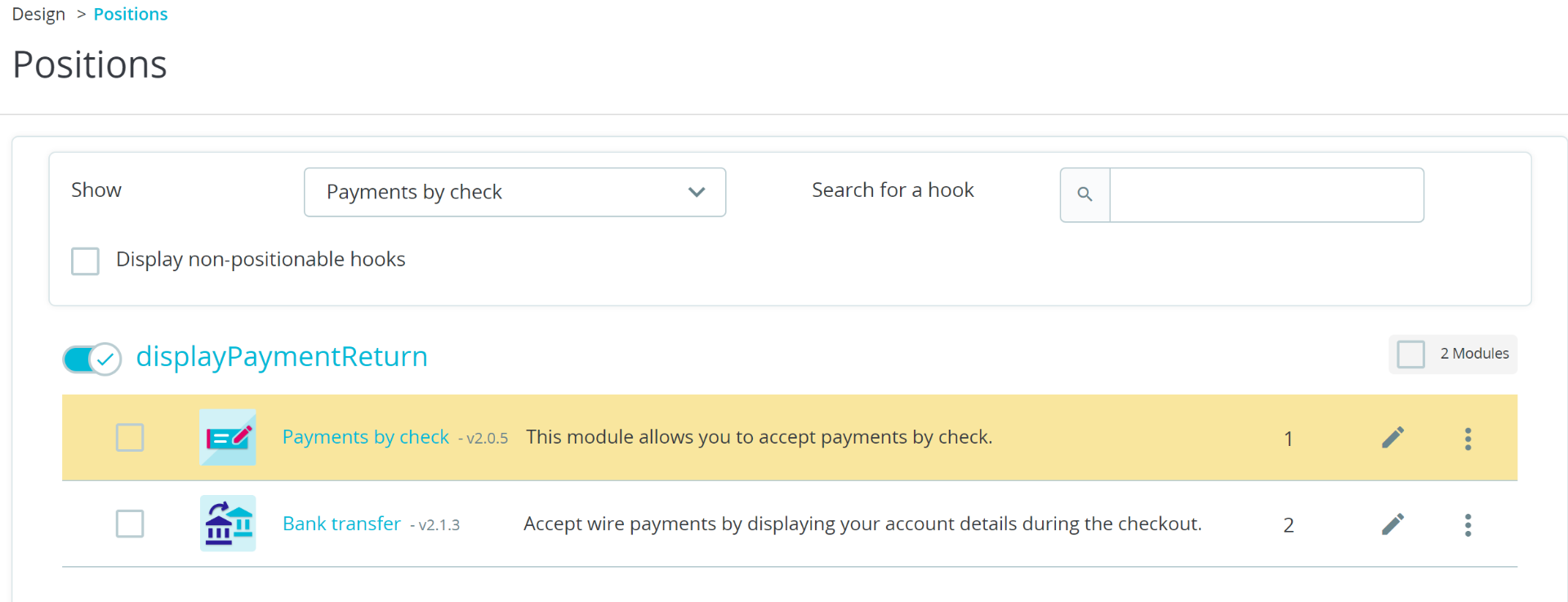Open more options for Bank transfer
This screenshot has width=1568, height=602.
click(1468, 525)
